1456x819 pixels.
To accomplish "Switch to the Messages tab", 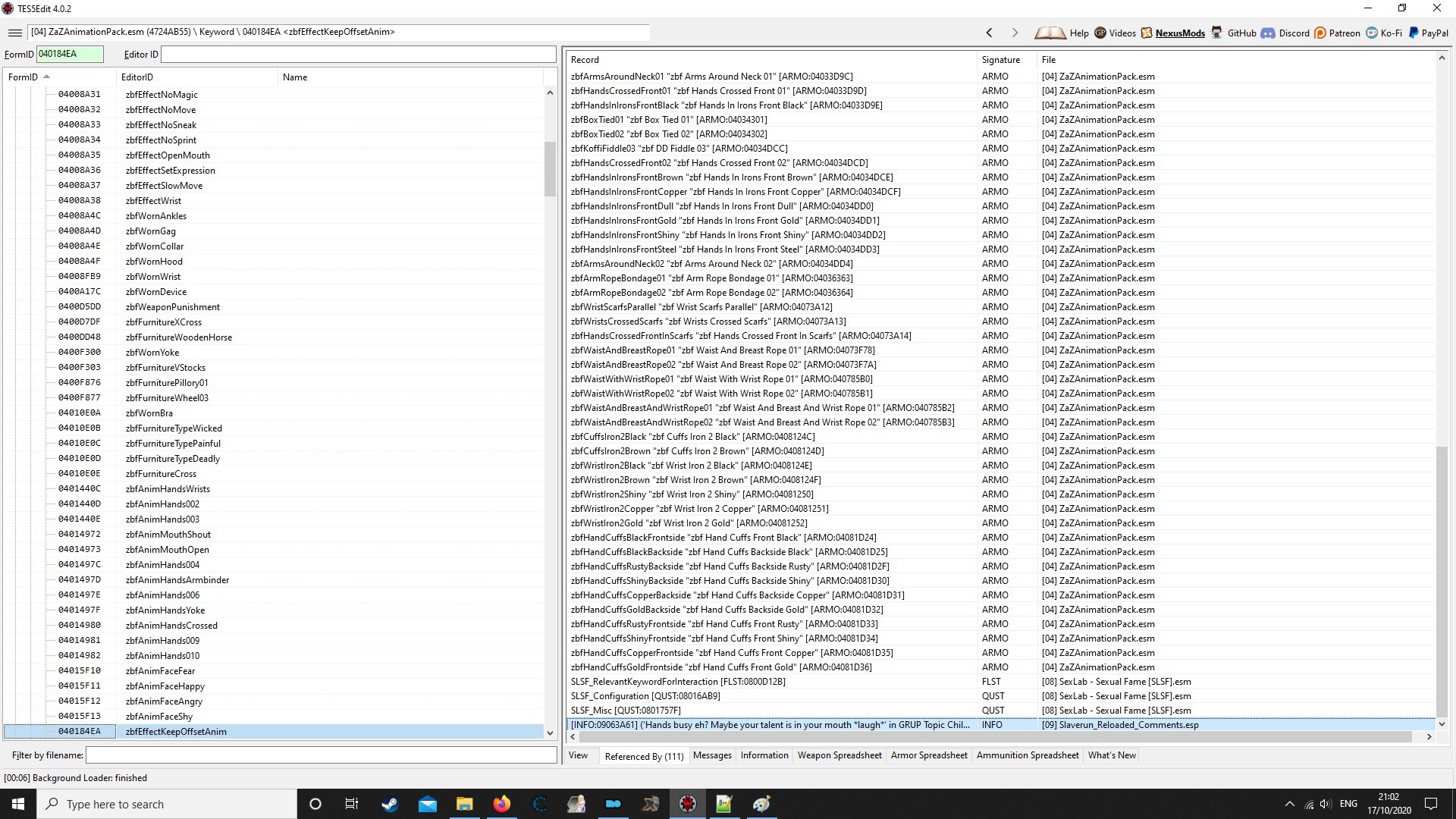I will (712, 755).
